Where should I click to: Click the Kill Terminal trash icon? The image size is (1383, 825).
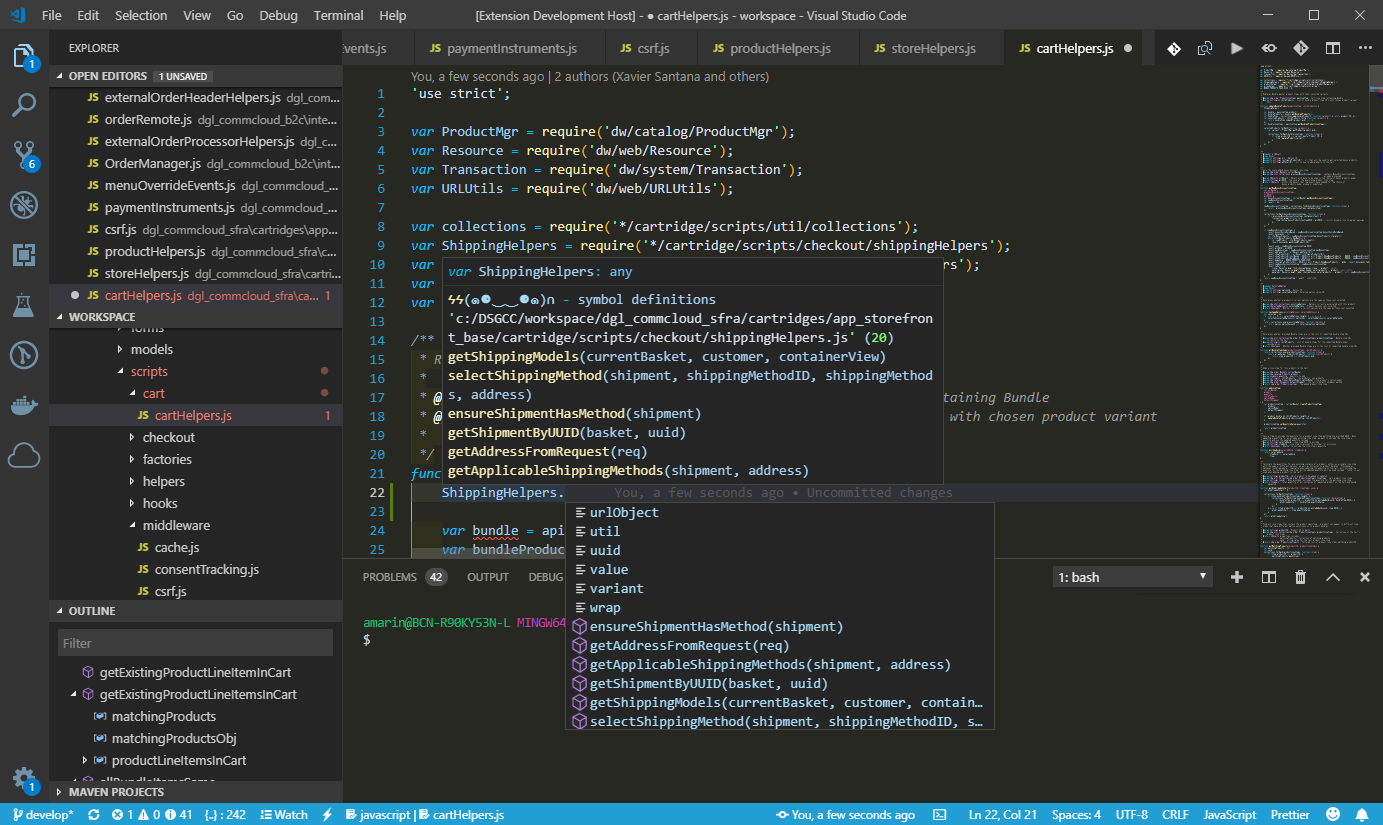click(1300, 577)
